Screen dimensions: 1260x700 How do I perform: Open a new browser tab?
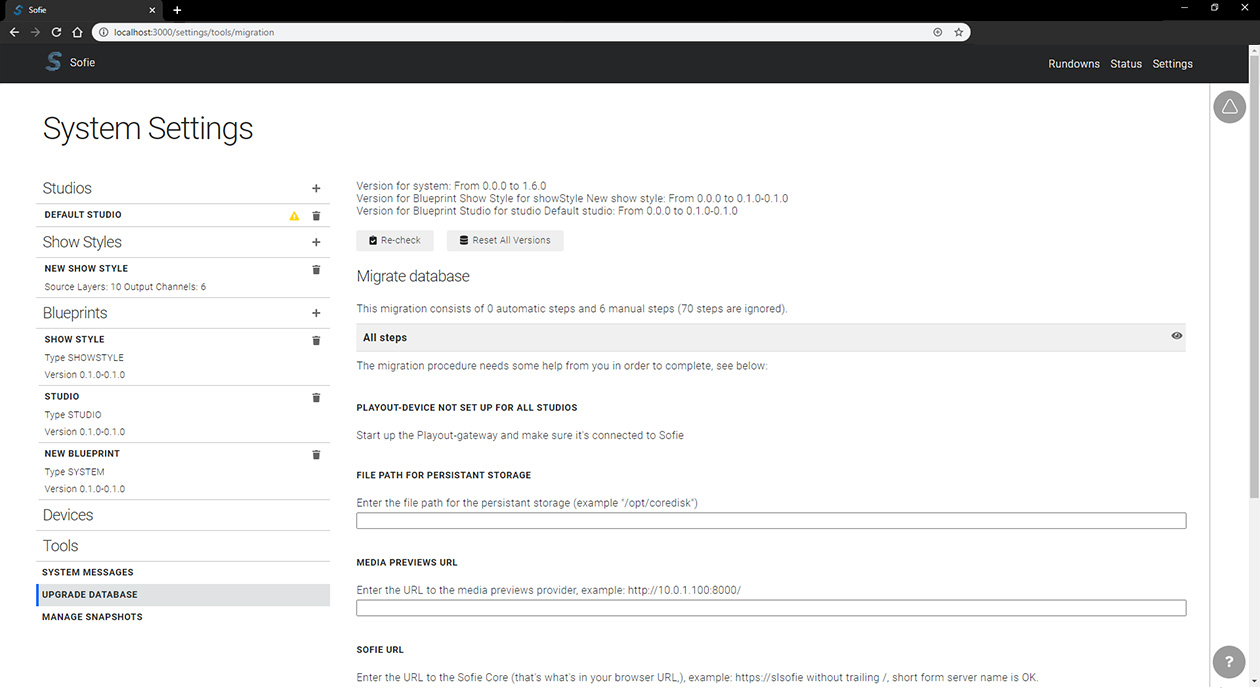coord(177,10)
